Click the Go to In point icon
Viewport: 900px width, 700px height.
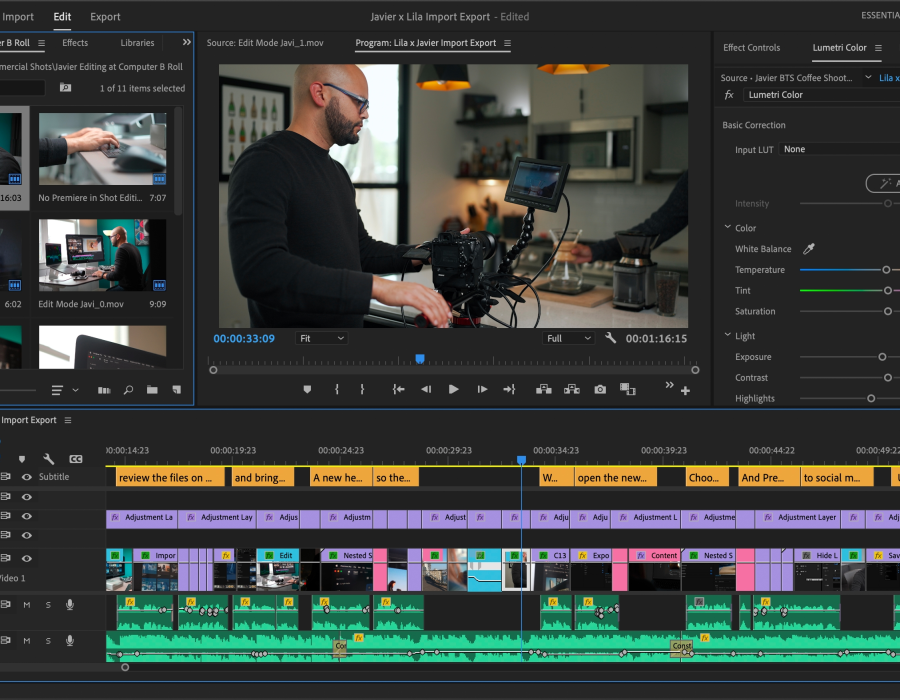398,390
